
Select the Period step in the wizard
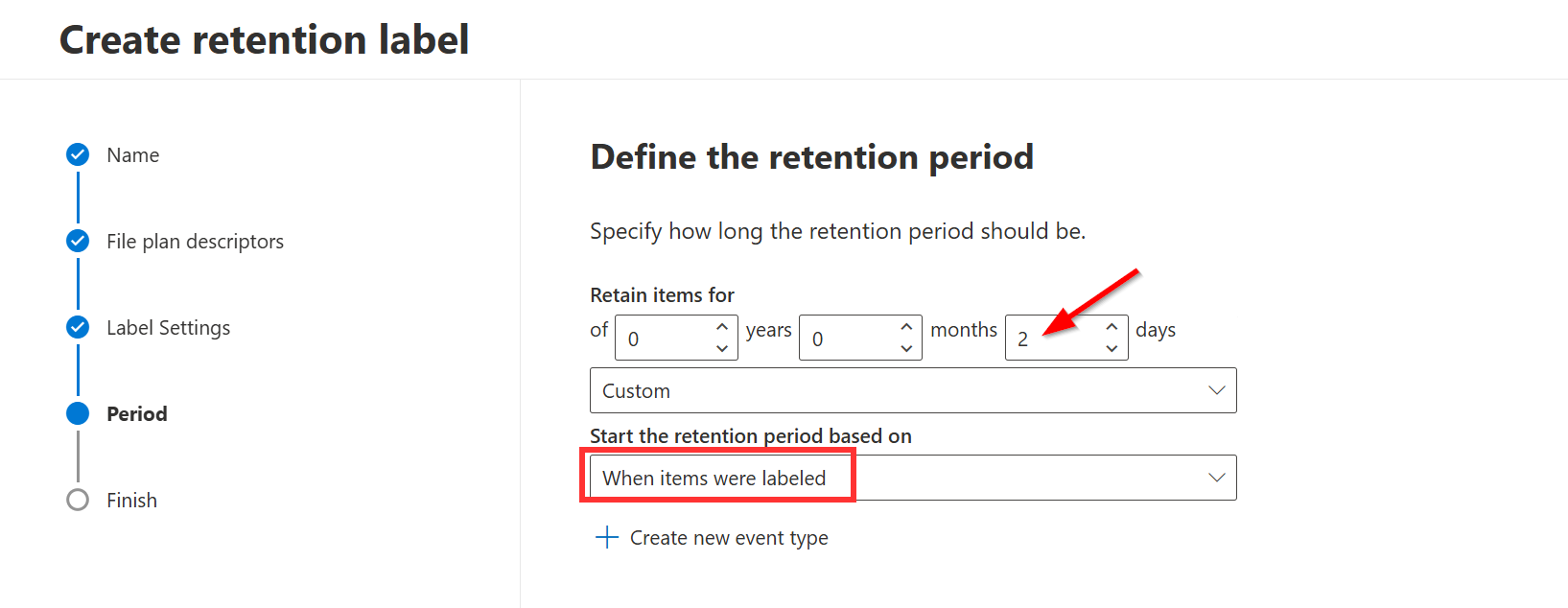tap(137, 413)
